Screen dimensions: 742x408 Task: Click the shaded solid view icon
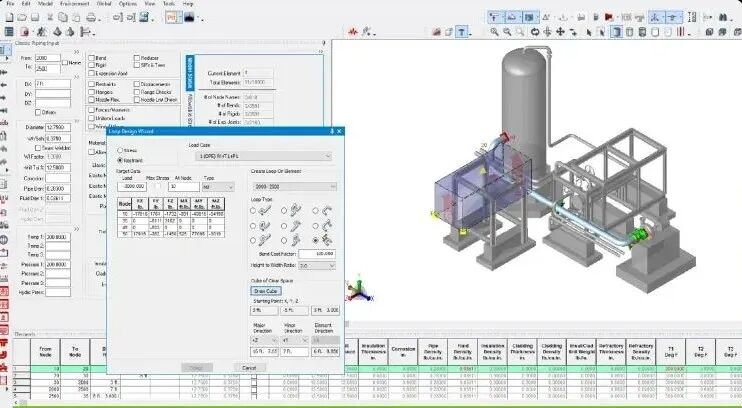click(x=616, y=32)
